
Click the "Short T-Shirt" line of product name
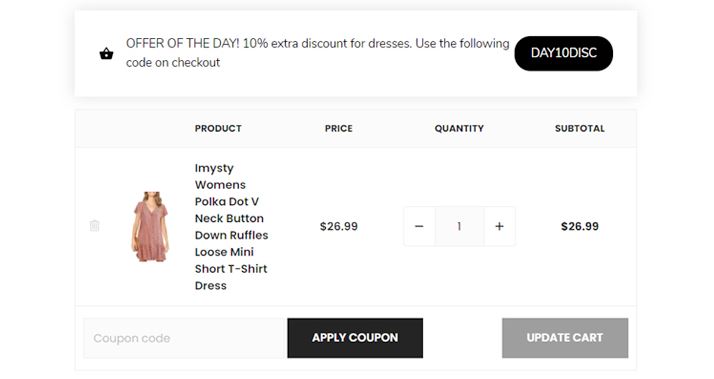coord(231,269)
